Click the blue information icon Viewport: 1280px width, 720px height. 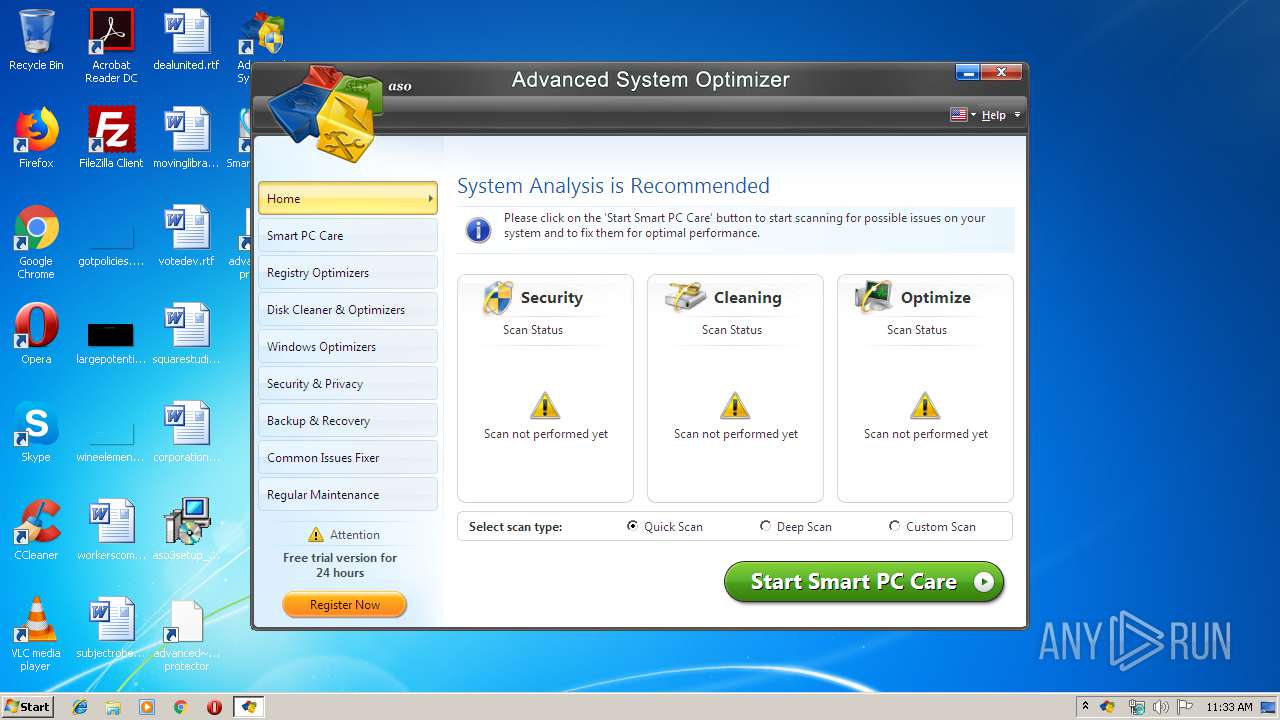pos(479,229)
